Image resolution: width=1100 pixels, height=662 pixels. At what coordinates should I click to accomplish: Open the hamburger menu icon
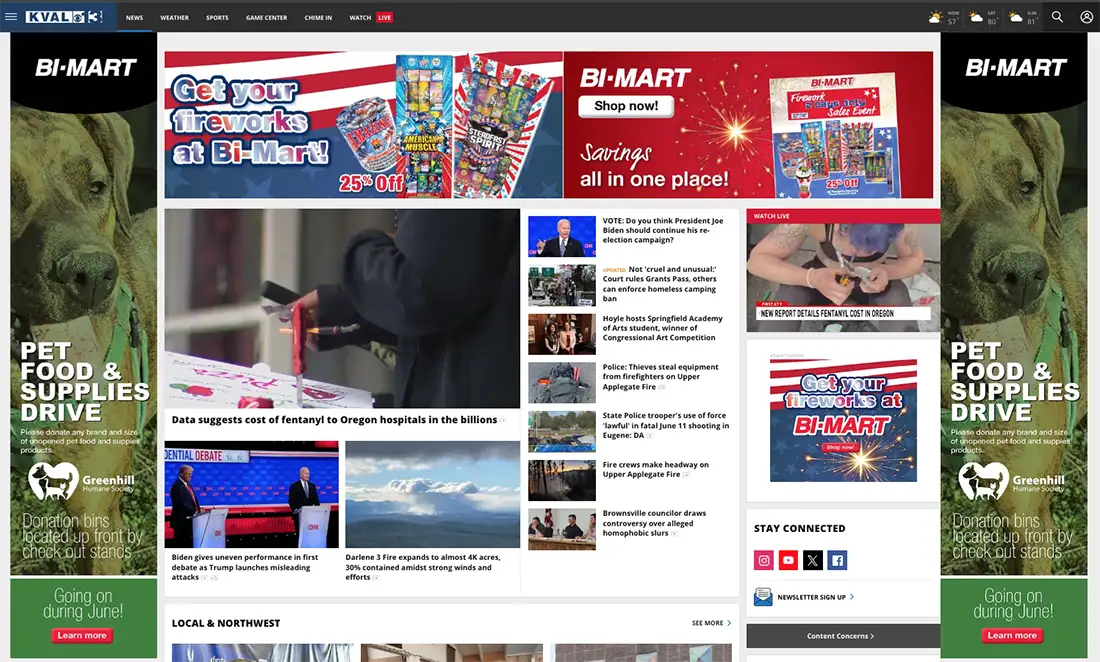[11, 16]
